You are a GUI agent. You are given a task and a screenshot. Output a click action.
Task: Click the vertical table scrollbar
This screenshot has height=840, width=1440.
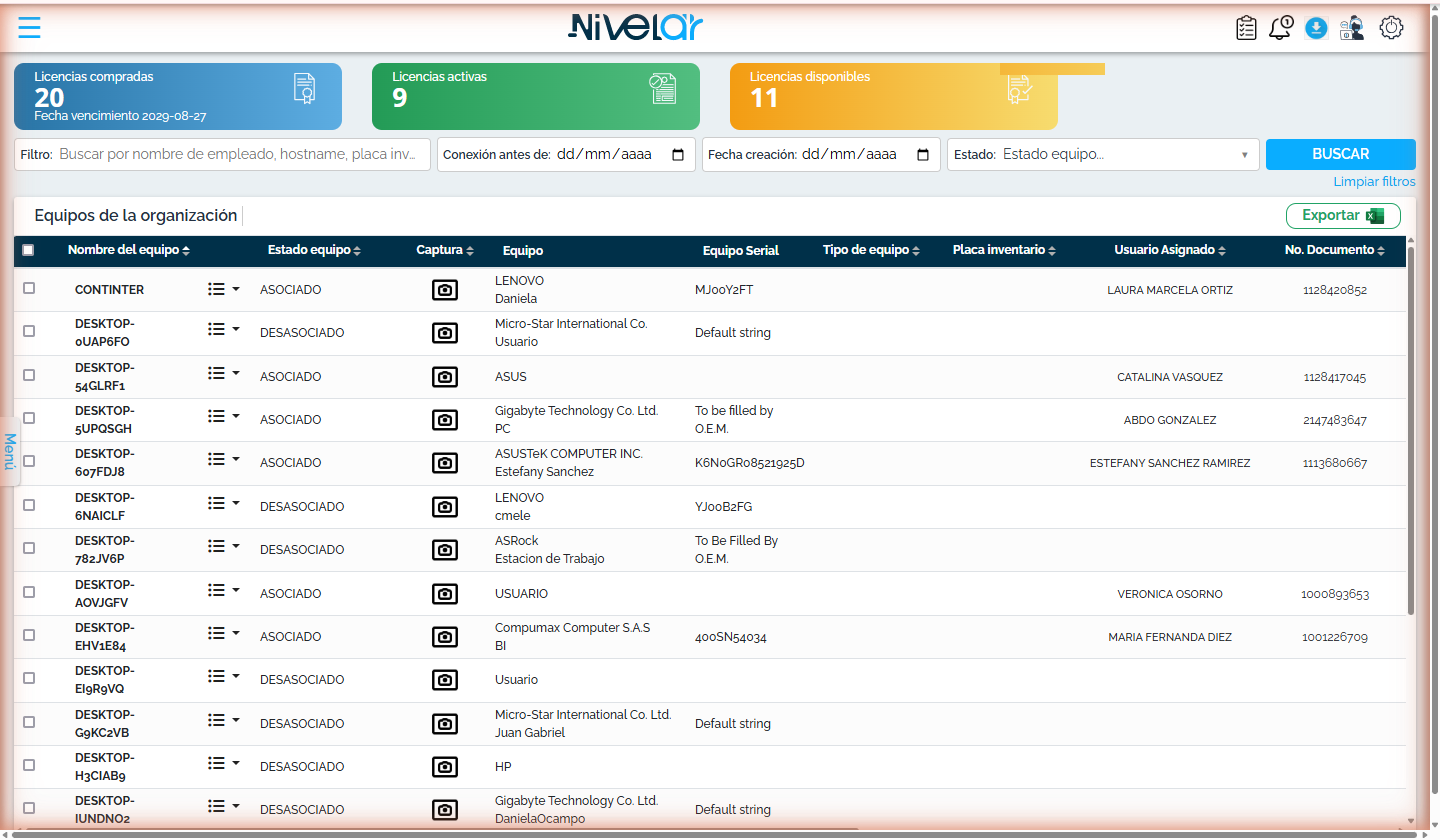point(1411,430)
